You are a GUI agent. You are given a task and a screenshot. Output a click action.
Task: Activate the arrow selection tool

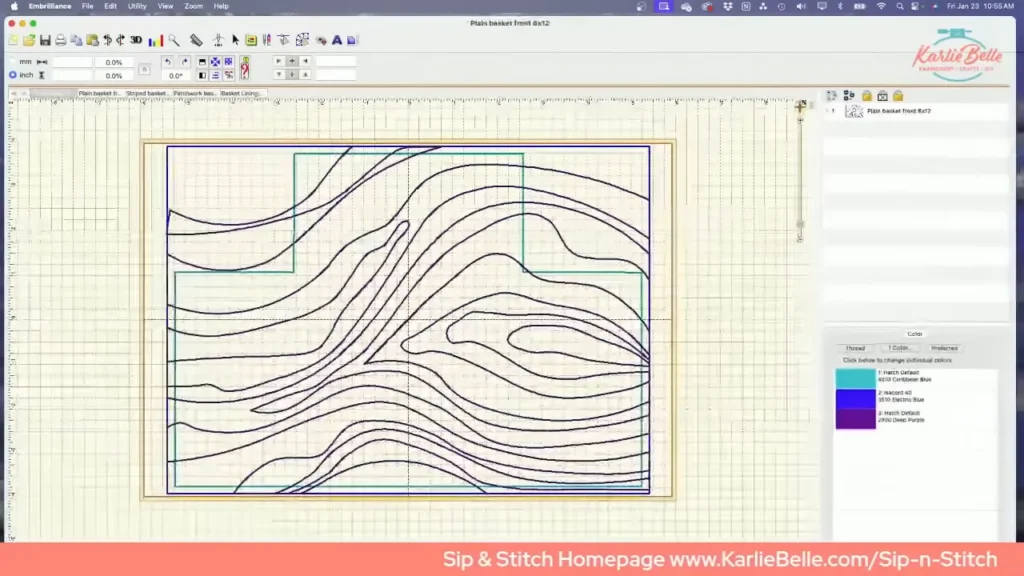[234, 42]
